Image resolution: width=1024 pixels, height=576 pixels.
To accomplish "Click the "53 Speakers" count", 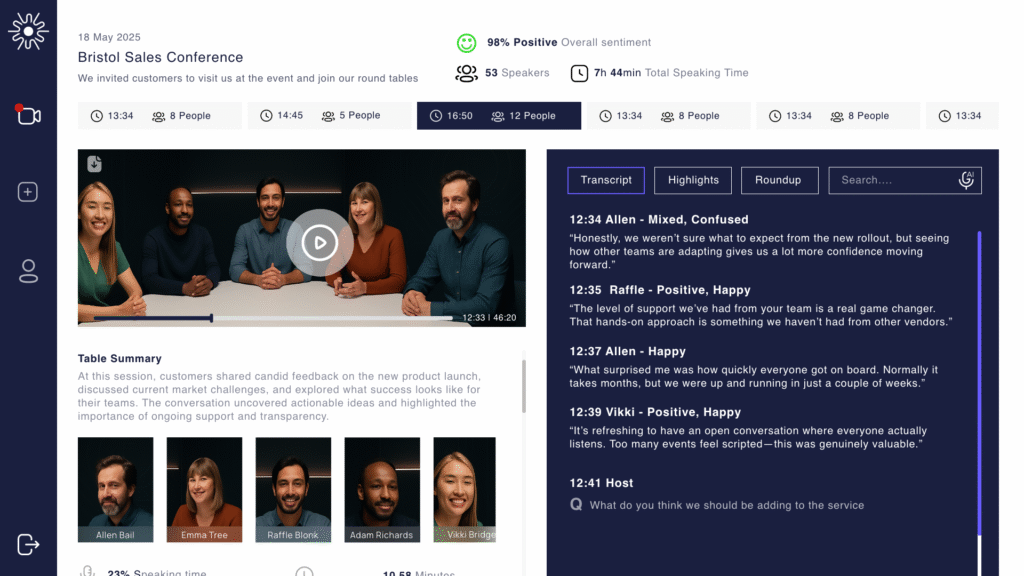I will tap(517, 73).
